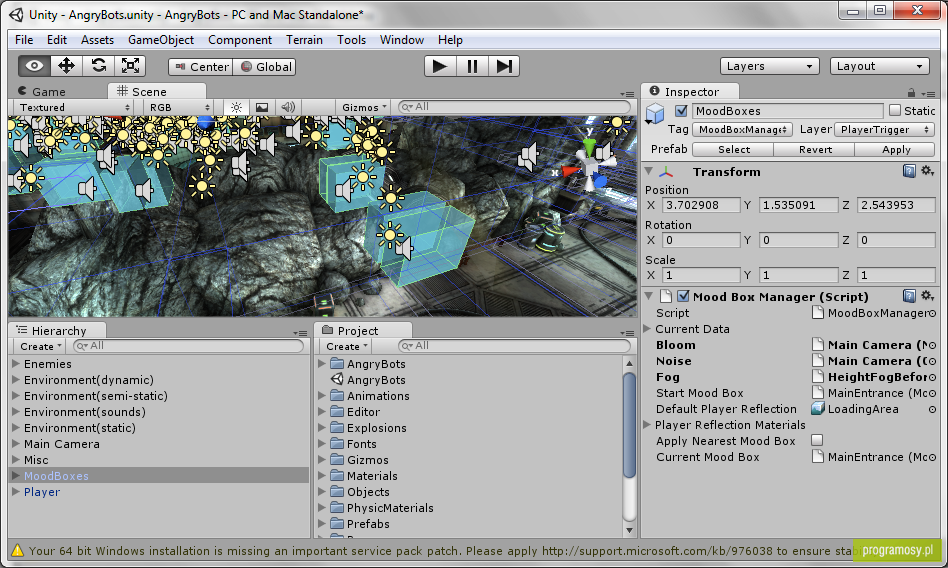Select Player in the Hierarchy

tap(42, 492)
